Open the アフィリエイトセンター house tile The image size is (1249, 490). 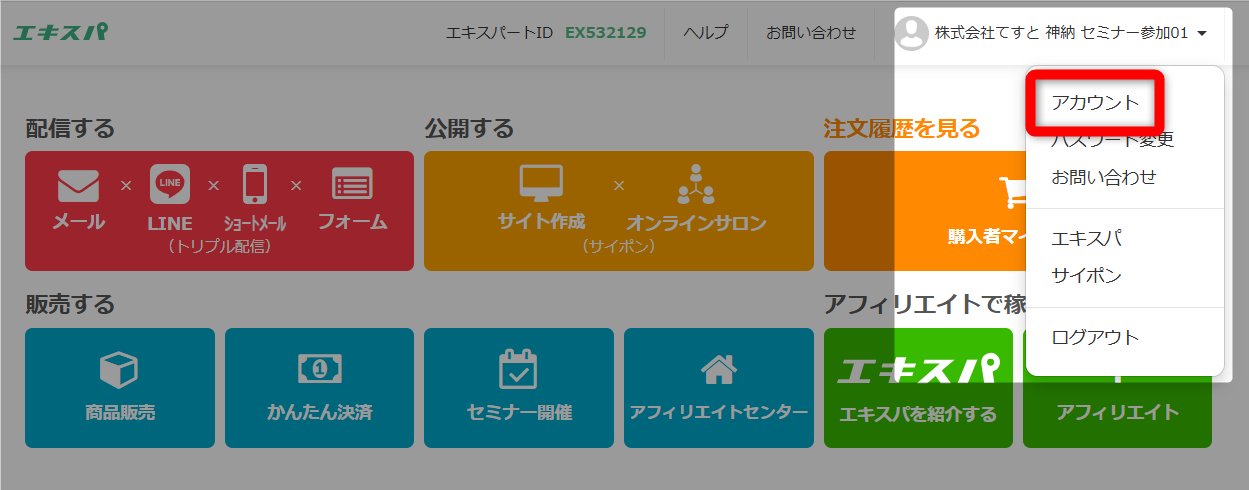click(719, 388)
